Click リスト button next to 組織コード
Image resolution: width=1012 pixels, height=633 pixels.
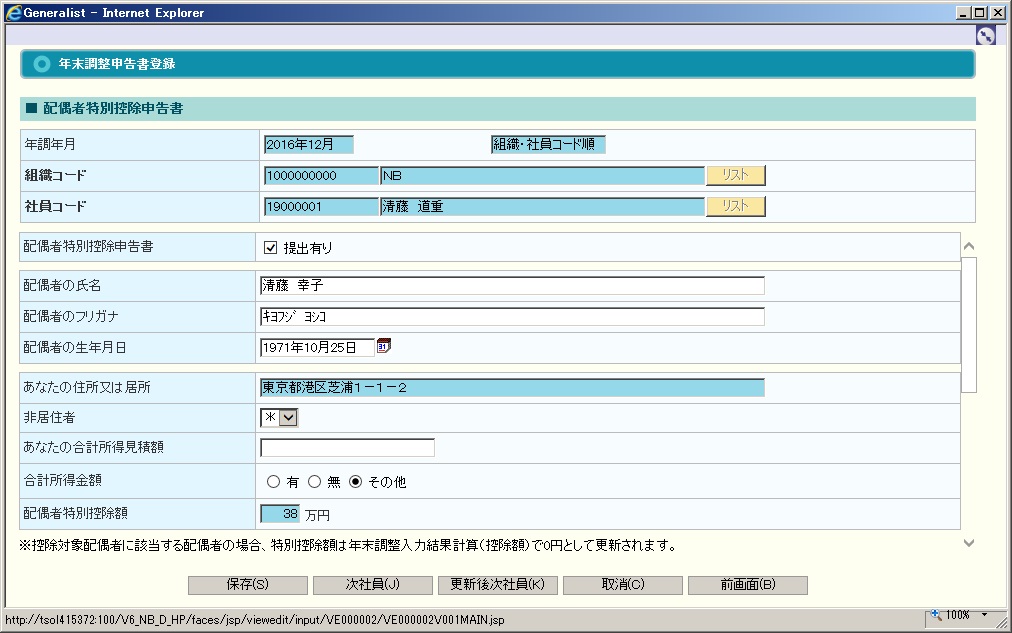click(x=735, y=176)
